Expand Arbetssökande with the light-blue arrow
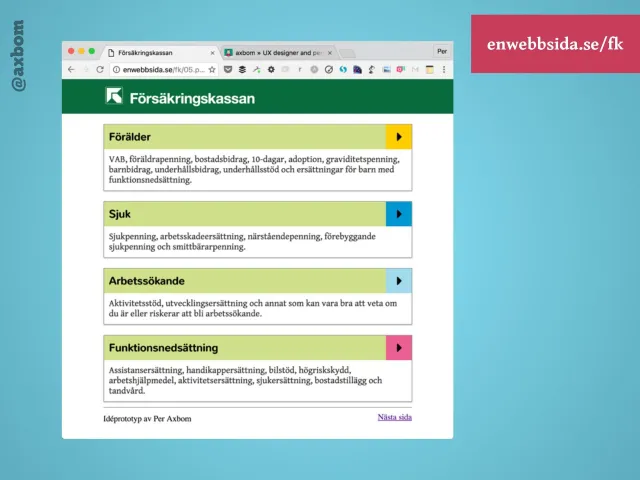The height and width of the screenshot is (480, 640). click(x=399, y=281)
